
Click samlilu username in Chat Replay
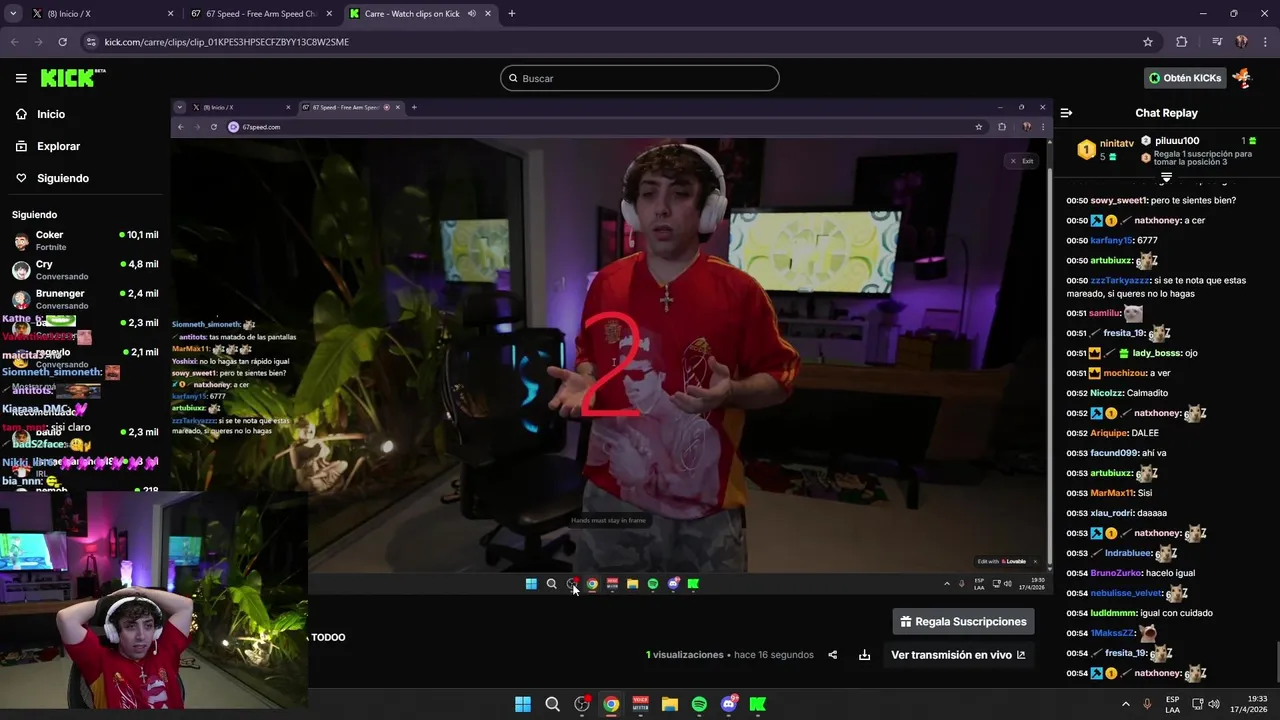click(x=1105, y=313)
